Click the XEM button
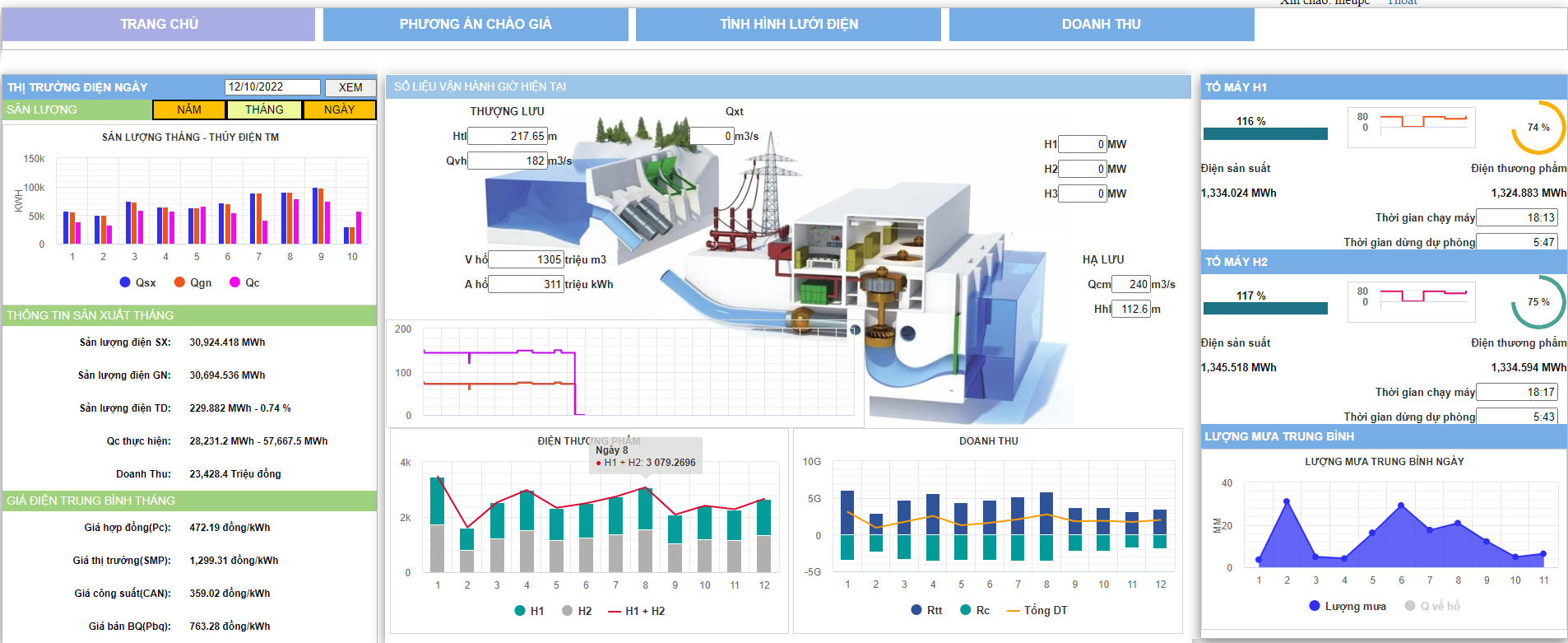The height and width of the screenshot is (643, 1568). click(350, 87)
